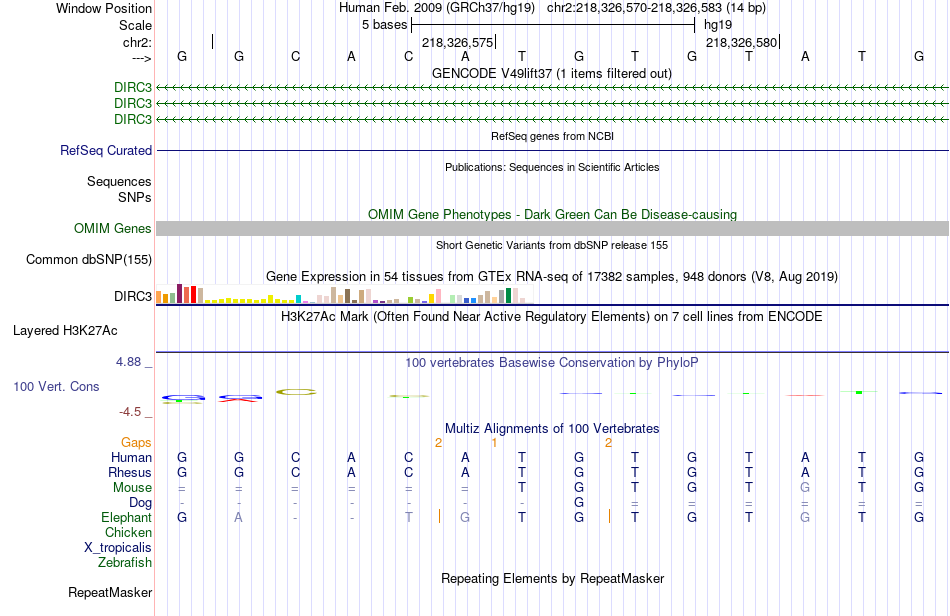Click the SNPs track label
This screenshot has height=616, width=950.
coord(135,197)
